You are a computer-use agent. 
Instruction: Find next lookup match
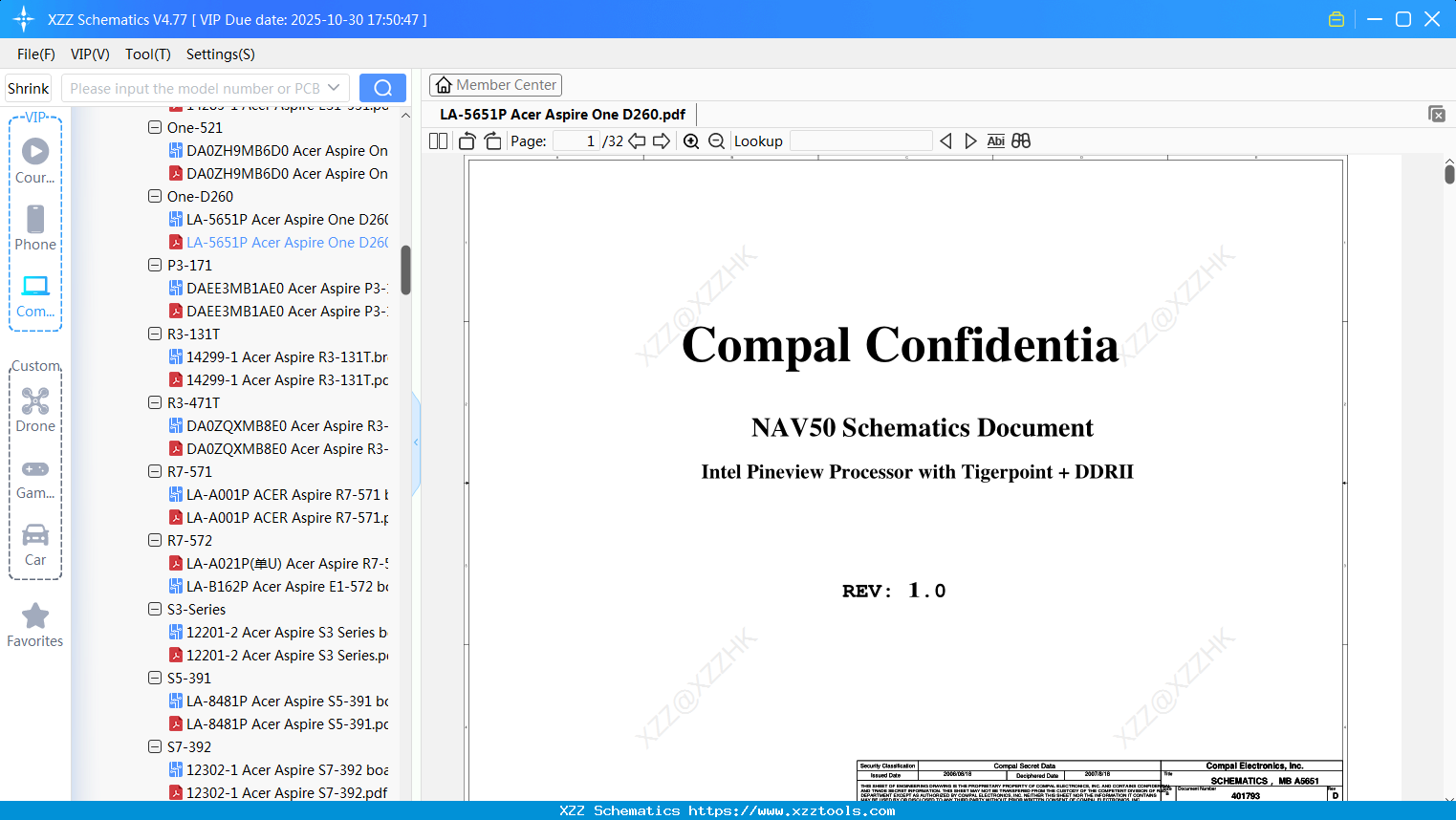[970, 141]
